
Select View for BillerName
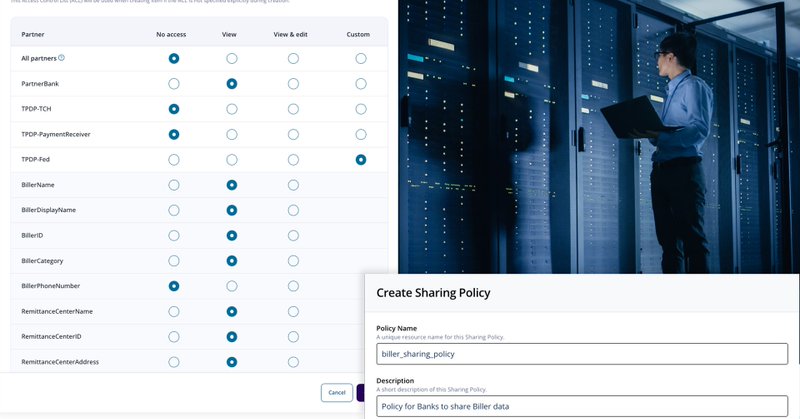click(x=232, y=185)
